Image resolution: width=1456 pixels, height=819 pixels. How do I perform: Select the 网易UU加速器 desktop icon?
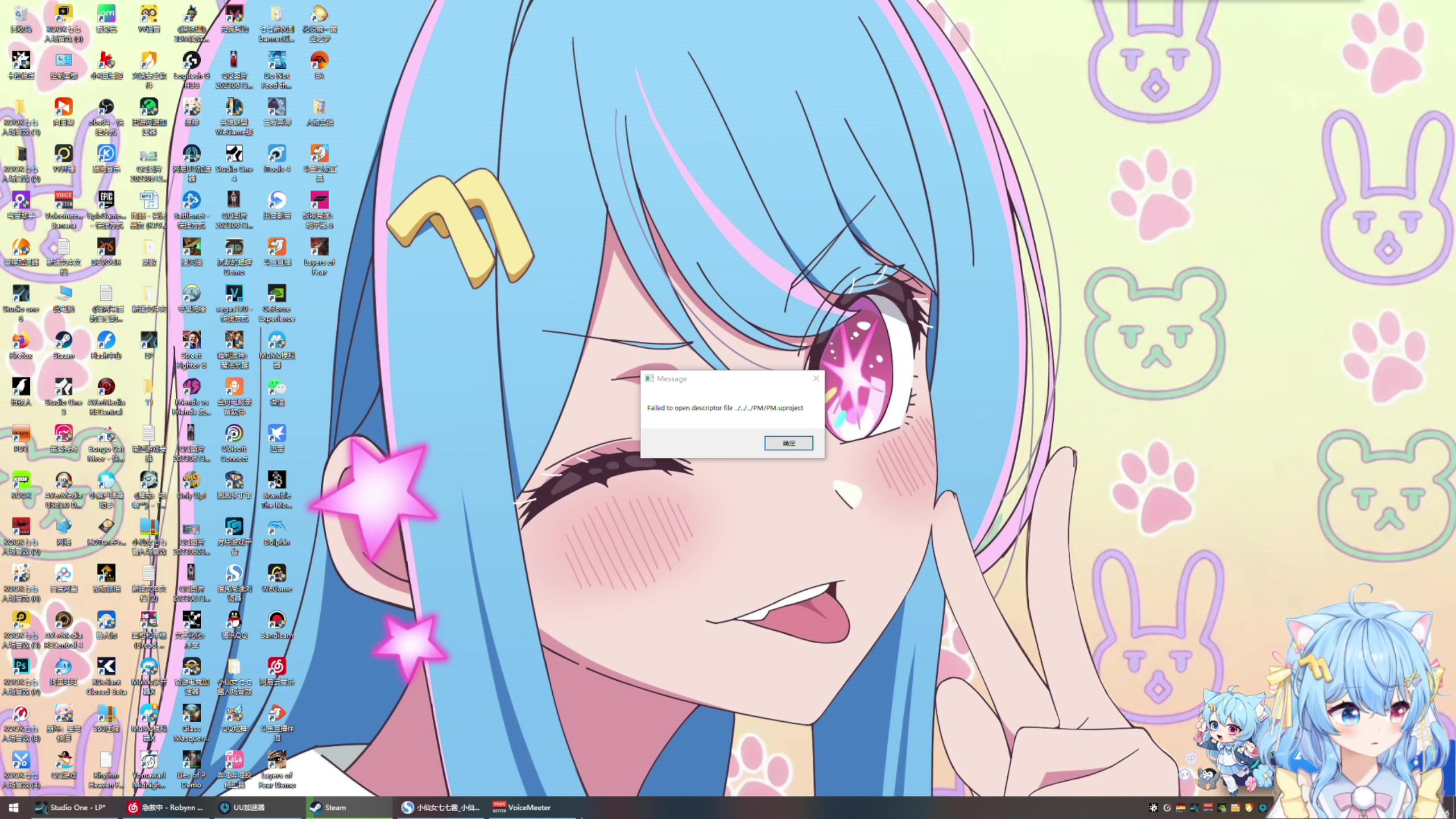[192, 164]
